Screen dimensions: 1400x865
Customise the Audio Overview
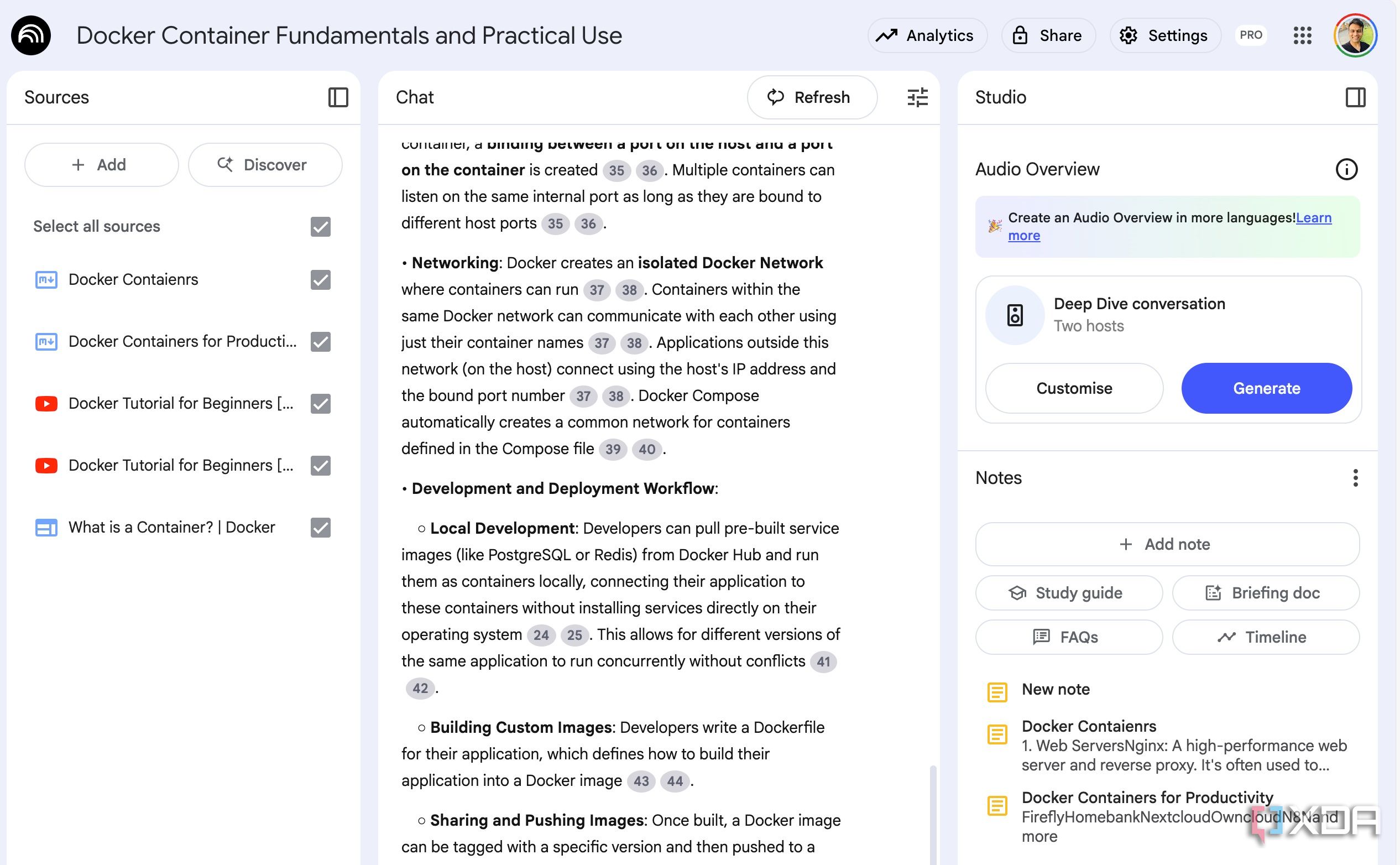click(1074, 388)
